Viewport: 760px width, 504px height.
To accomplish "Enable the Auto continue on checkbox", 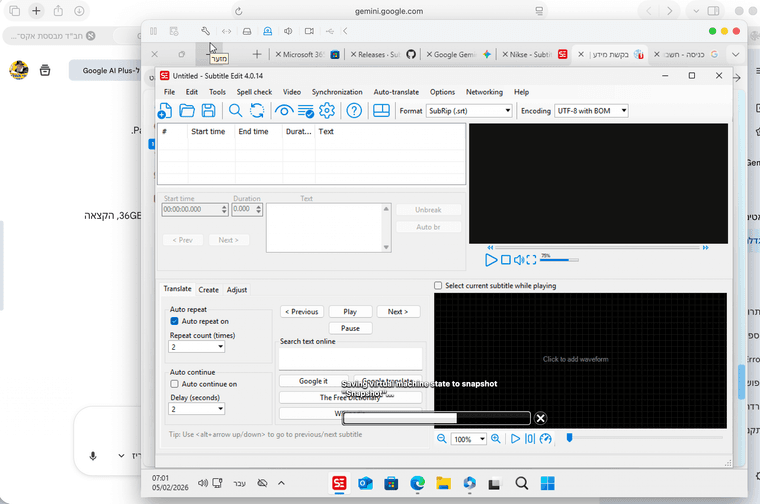I will coord(175,384).
